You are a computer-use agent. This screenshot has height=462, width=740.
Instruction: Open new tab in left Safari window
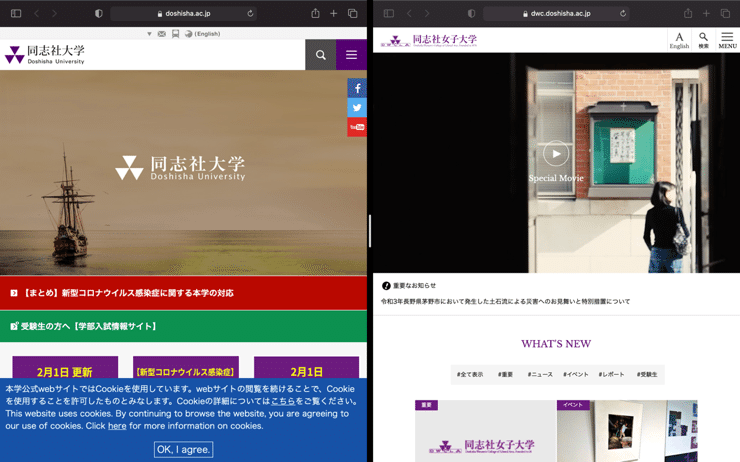(x=334, y=13)
